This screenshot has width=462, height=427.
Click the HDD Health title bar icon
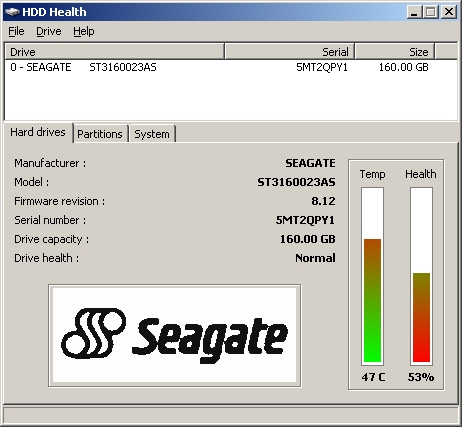tap(12, 12)
